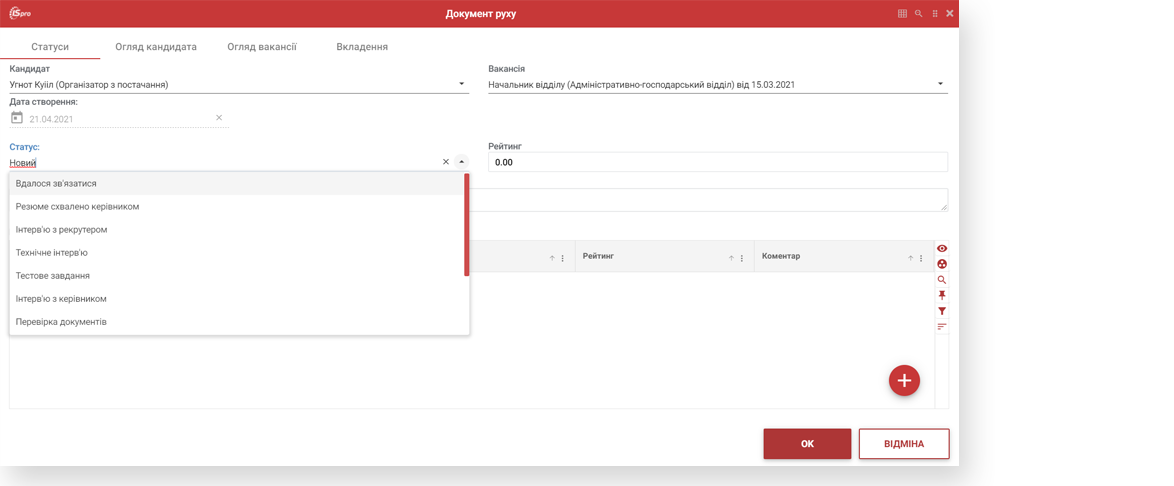Screen dimensions: 1174x486
Task: Confirm with the ОК button
Action: pos(807,443)
